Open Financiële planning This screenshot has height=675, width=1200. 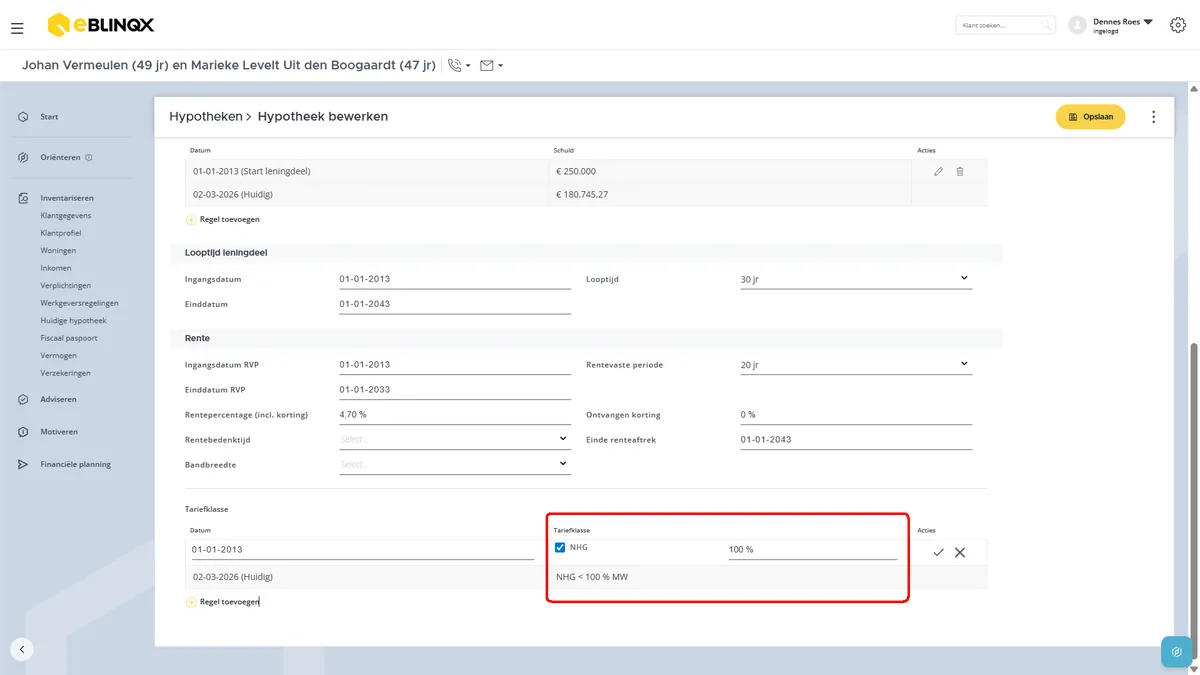tap(75, 464)
